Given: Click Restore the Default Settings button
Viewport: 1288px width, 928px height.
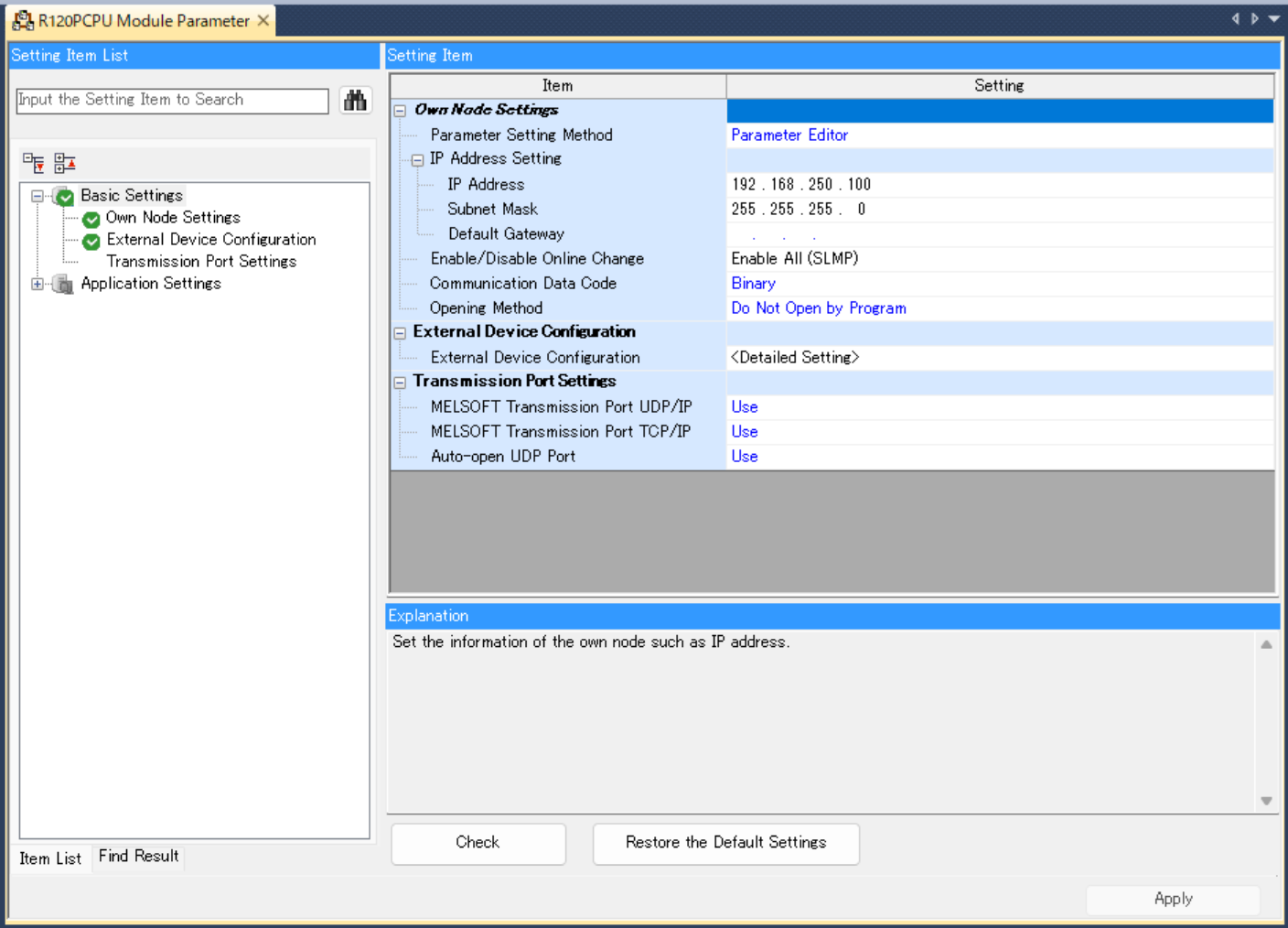Looking at the screenshot, I should (x=726, y=843).
